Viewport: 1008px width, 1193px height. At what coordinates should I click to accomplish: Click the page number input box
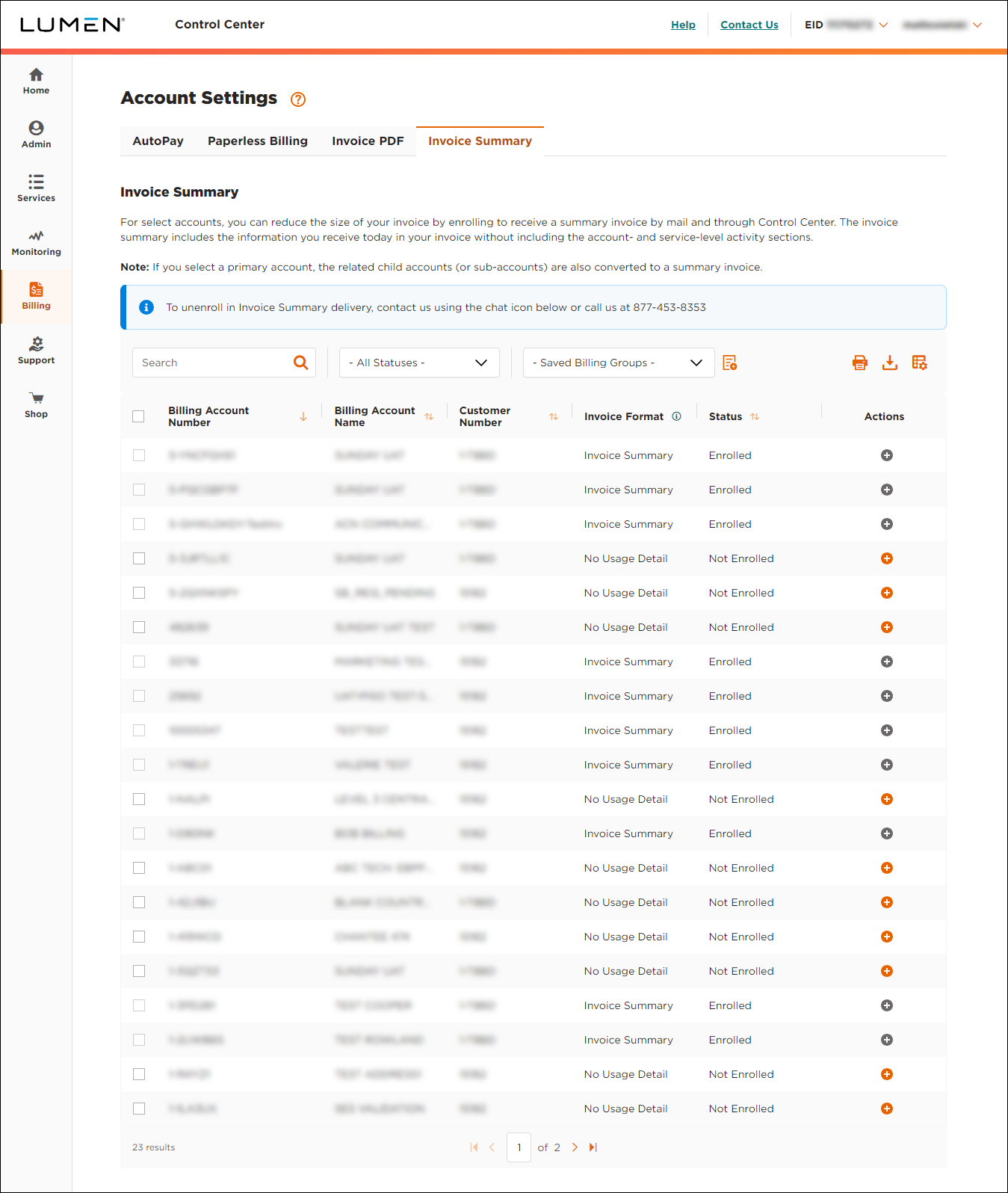pos(519,1147)
